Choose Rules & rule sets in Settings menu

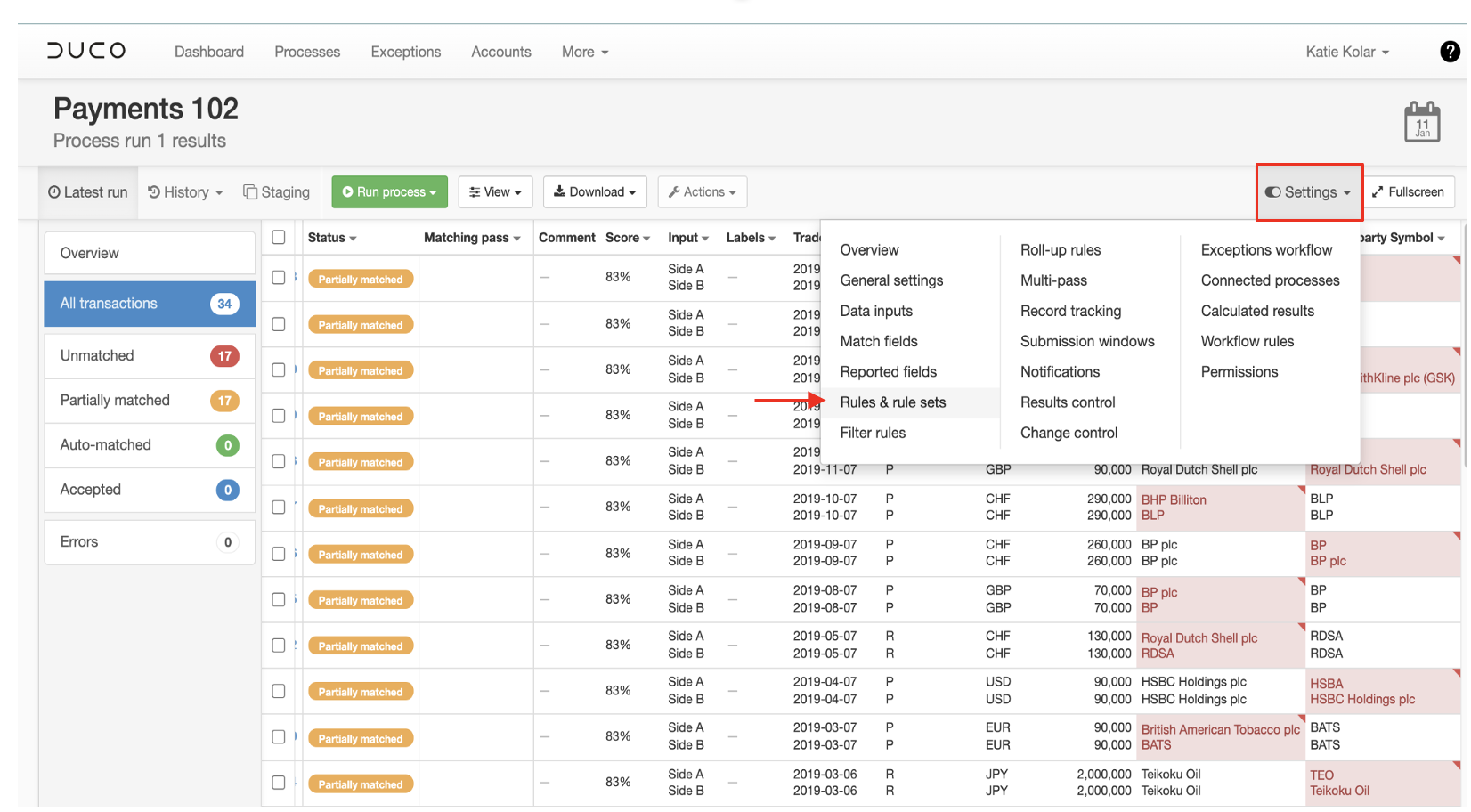(x=893, y=402)
